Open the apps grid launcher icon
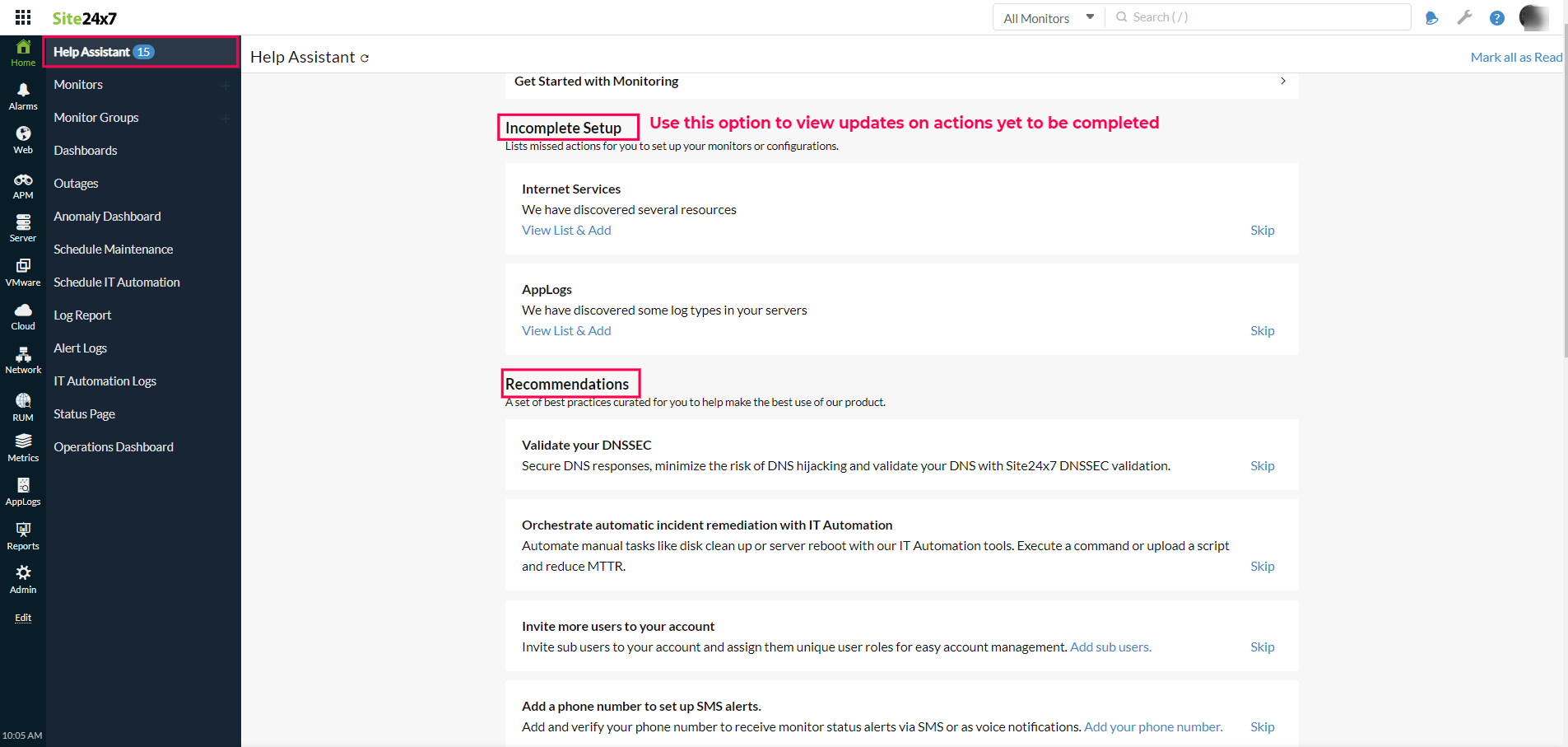Image resolution: width=1568 pixels, height=747 pixels. click(x=23, y=17)
